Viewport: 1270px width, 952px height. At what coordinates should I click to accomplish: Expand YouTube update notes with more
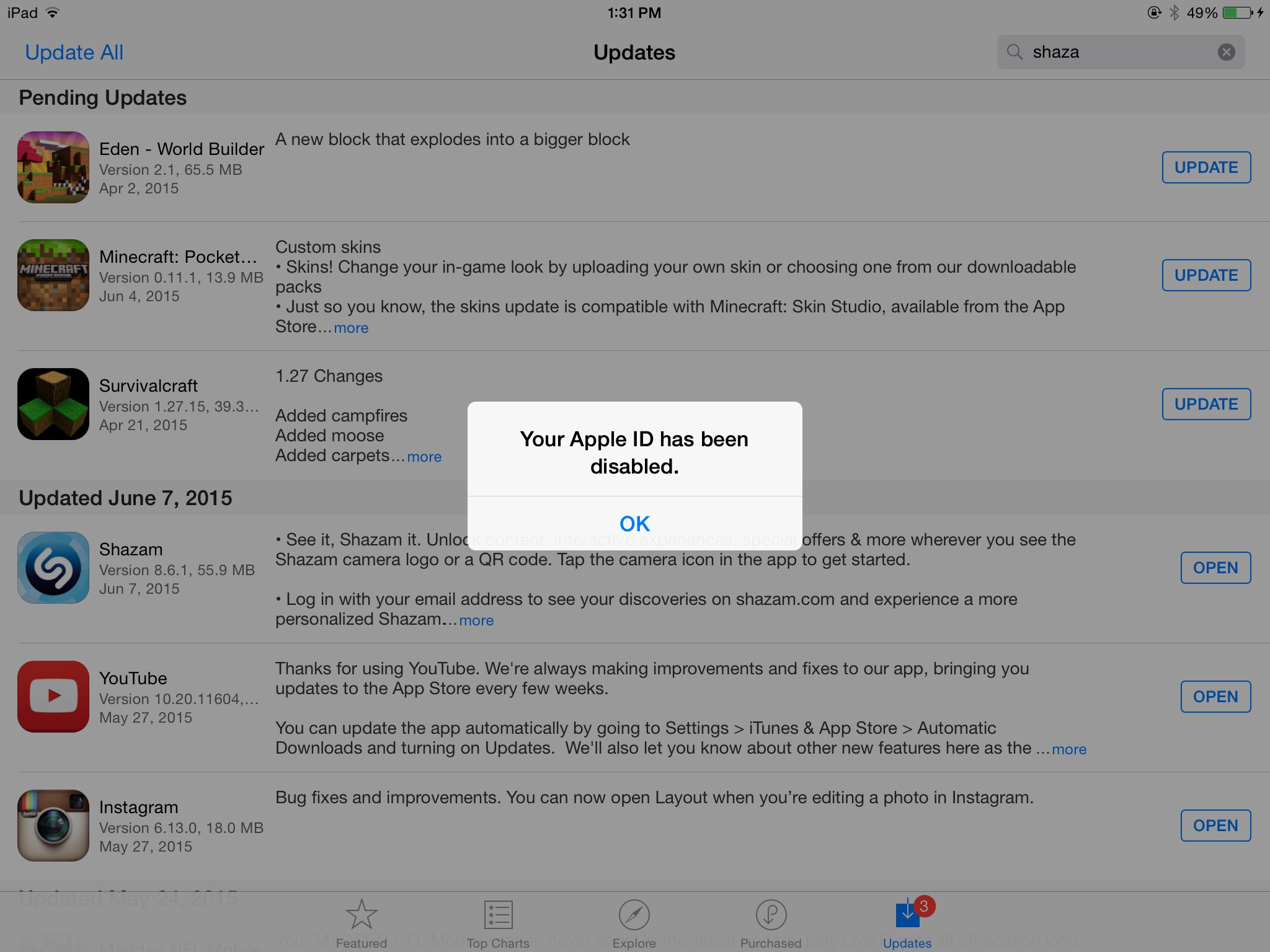point(1069,749)
